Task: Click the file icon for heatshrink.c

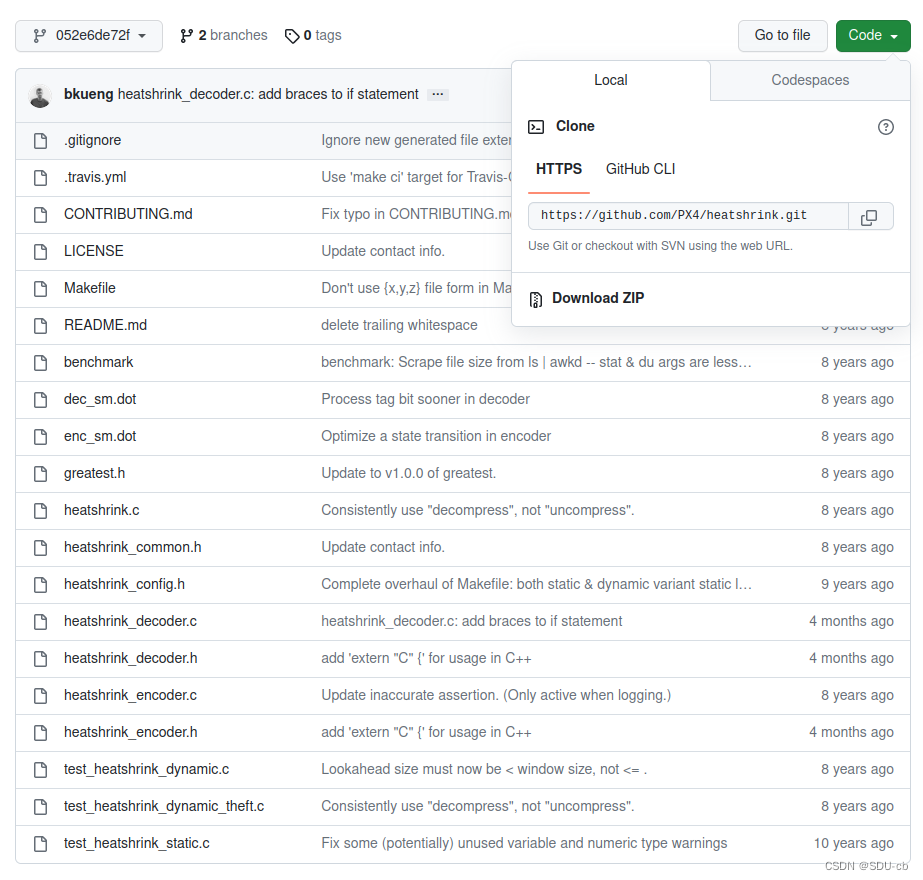Action: tap(41, 511)
